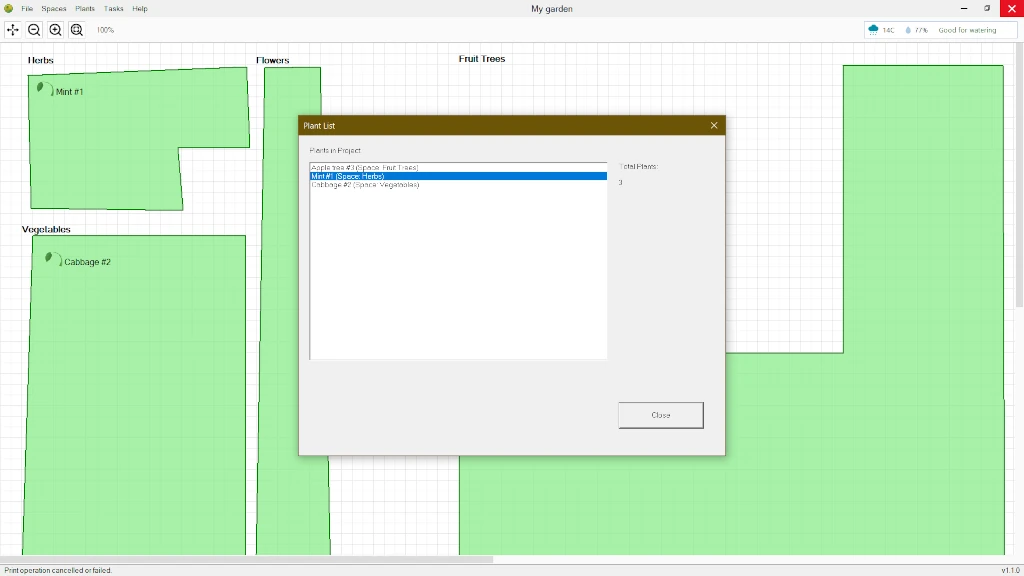The width and height of the screenshot is (1024, 576).
Task: Open the File menu
Action: pyautogui.click(x=27, y=8)
